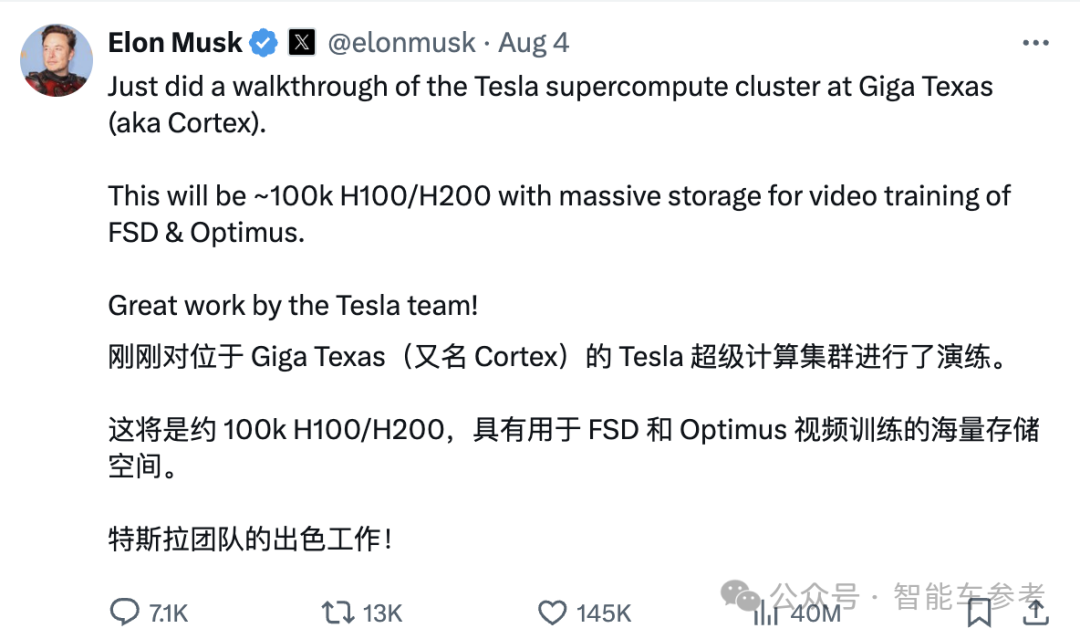
Task: Click the 13K repost count
Action: [x=381, y=612]
